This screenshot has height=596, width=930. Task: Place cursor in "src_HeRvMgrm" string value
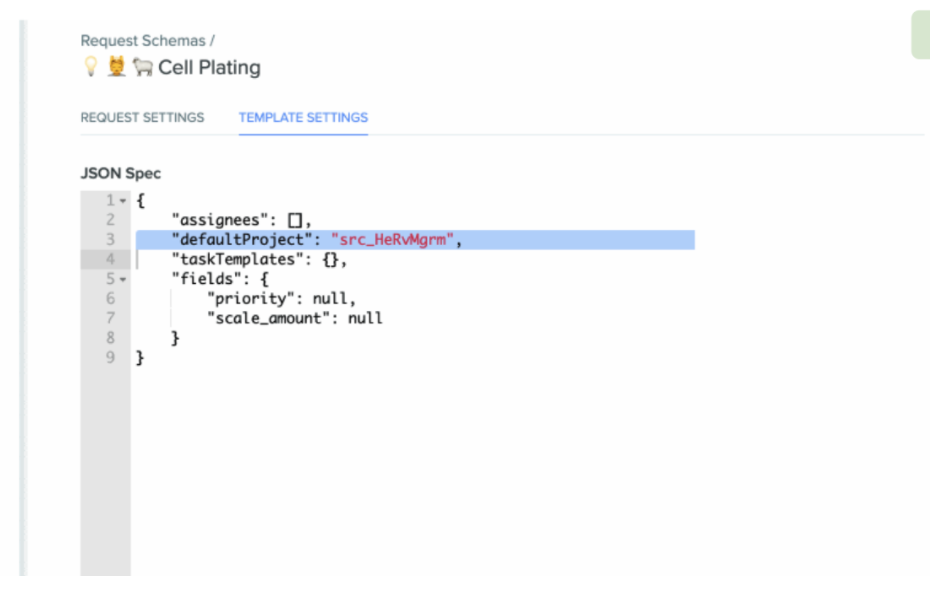click(392, 240)
